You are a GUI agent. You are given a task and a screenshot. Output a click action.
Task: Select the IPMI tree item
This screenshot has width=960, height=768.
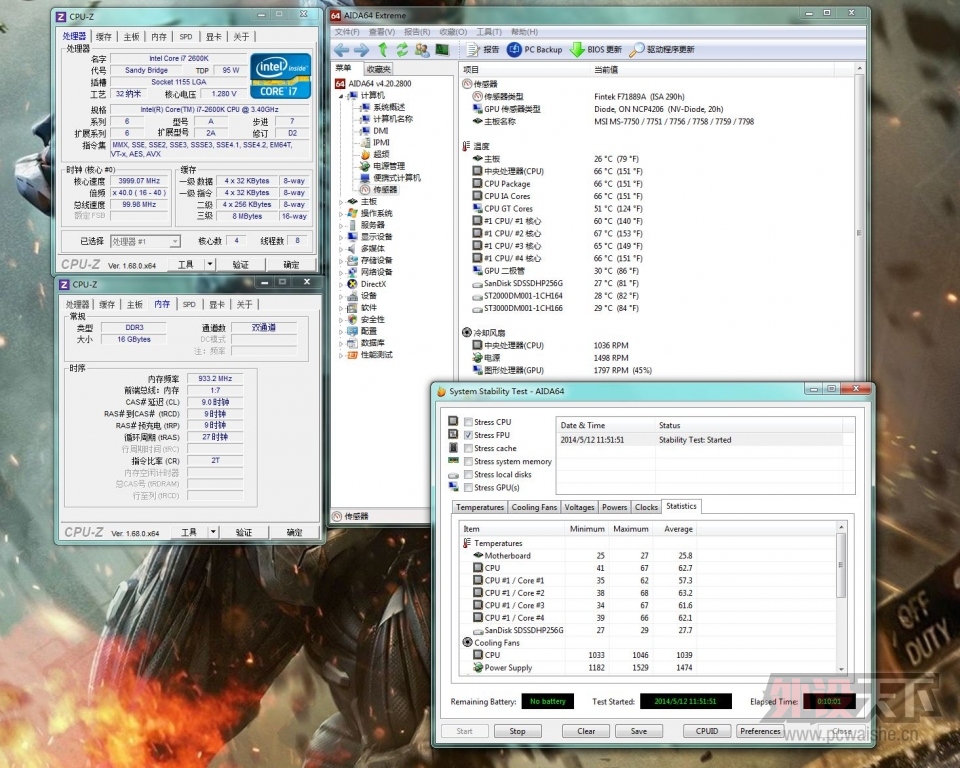(381, 142)
